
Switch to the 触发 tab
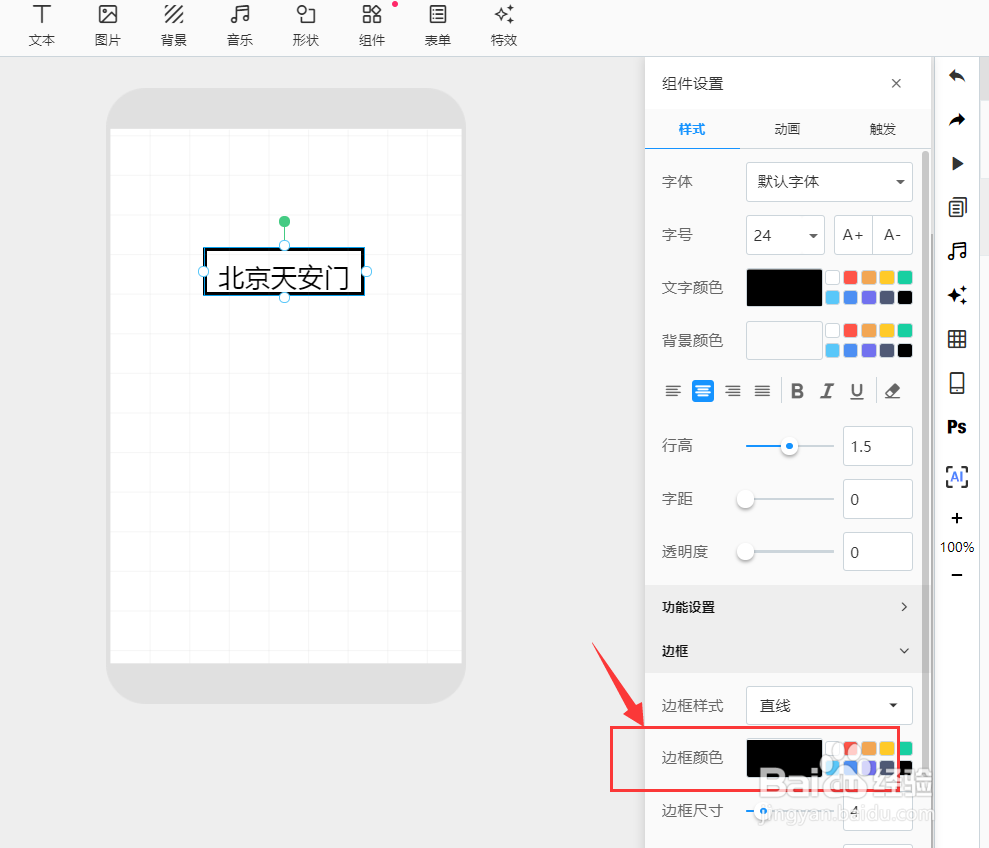(883, 129)
